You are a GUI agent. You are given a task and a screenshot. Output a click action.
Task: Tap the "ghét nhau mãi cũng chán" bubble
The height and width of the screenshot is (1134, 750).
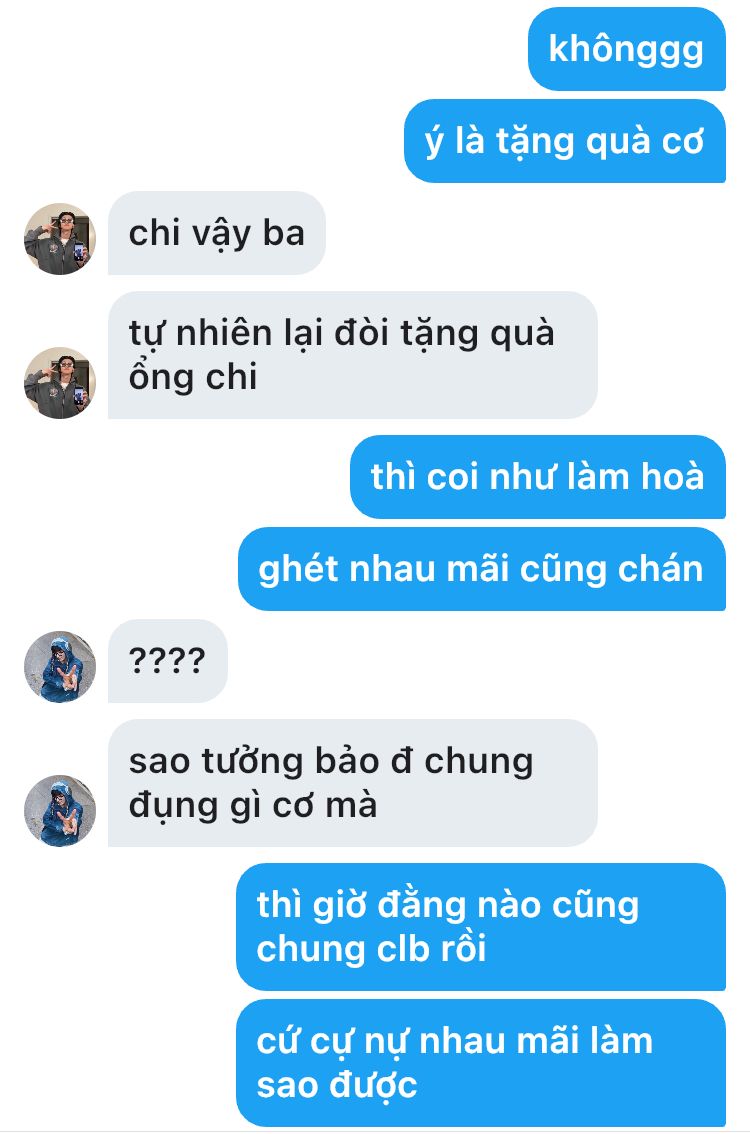point(482,569)
